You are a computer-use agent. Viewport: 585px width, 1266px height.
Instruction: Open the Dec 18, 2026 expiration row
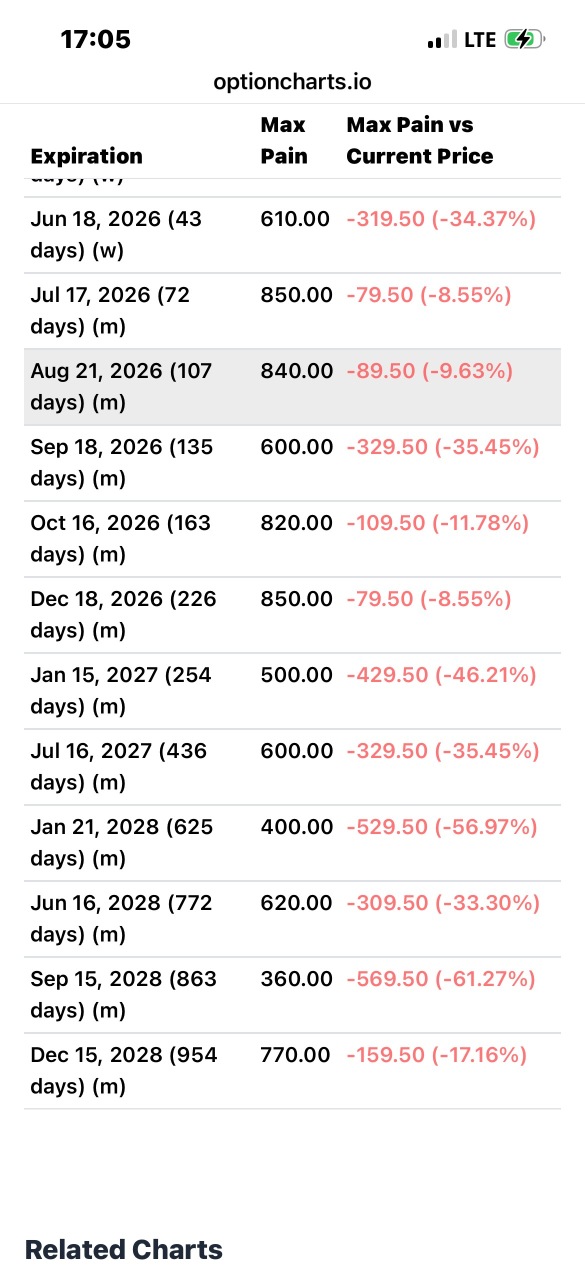point(292,615)
